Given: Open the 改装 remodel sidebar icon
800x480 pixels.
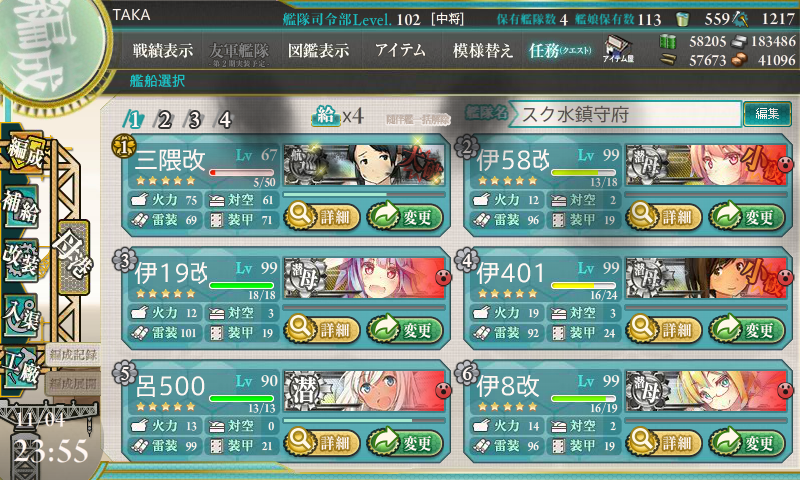Looking at the screenshot, I should [21, 260].
